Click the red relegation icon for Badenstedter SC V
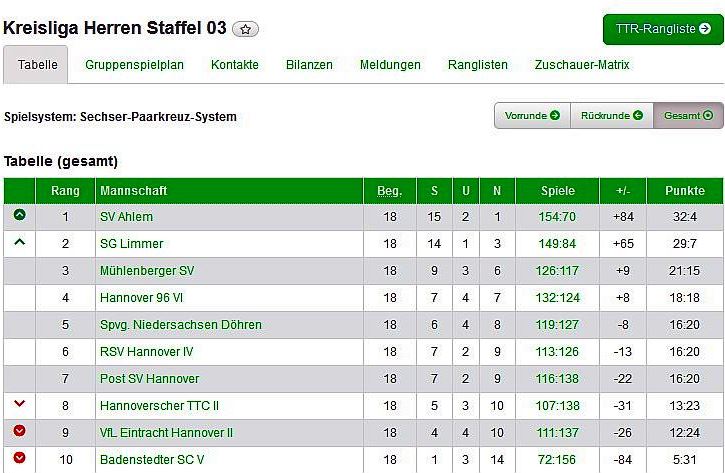 tap(19, 459)
